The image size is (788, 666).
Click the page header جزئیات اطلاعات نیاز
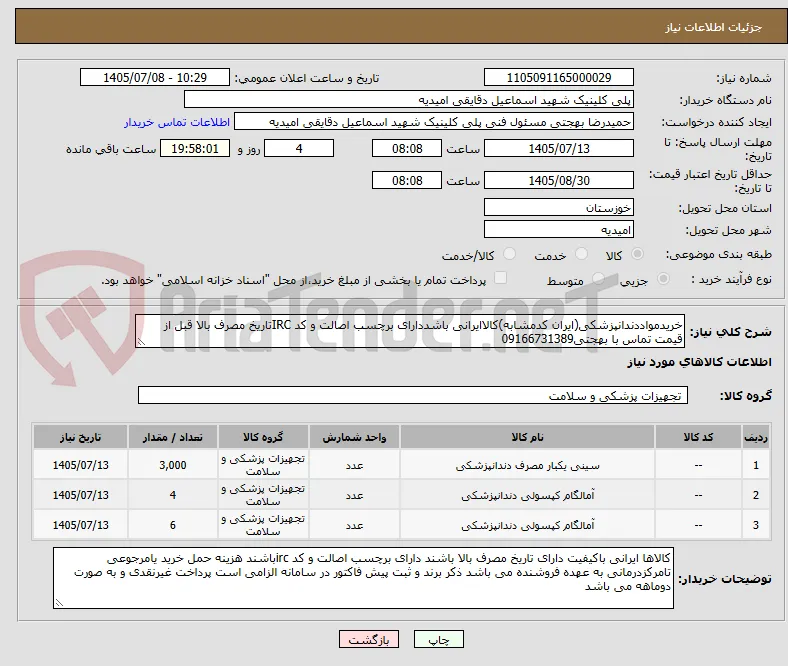[714, 27]
